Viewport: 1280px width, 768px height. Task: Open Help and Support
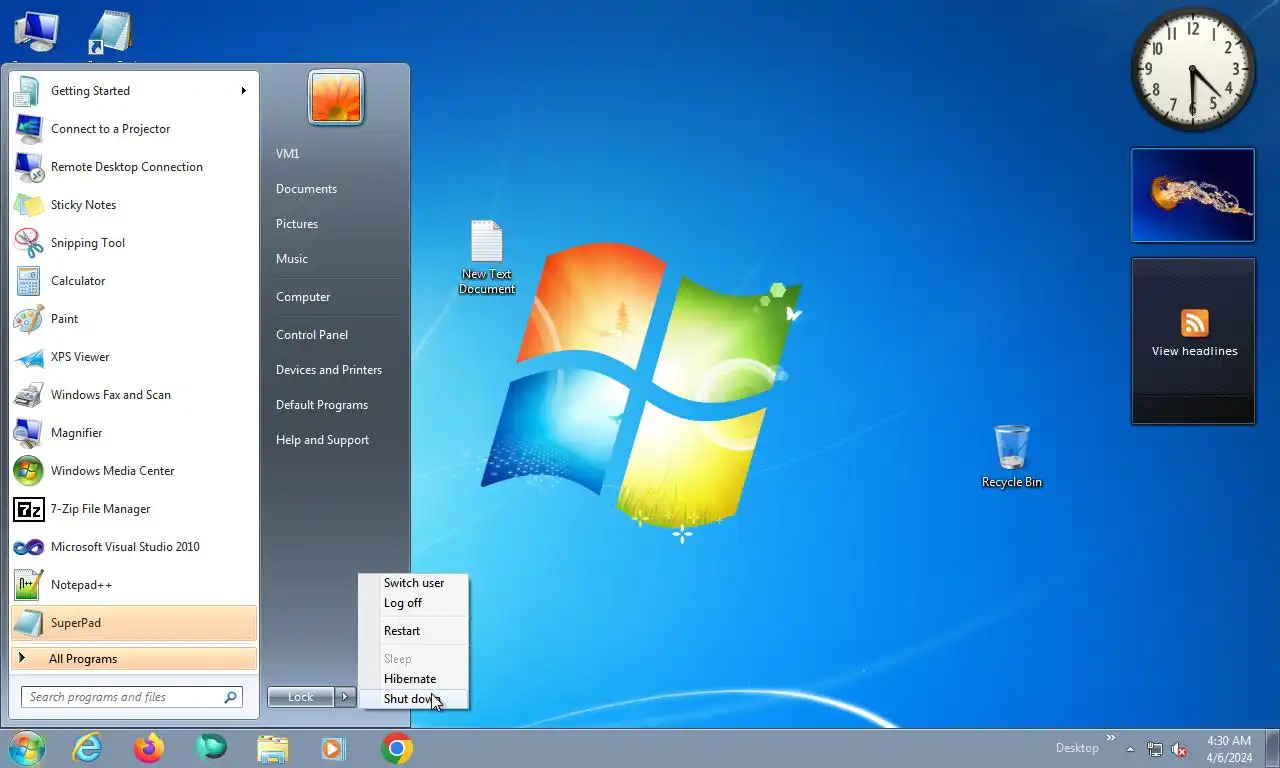(322, 440)
